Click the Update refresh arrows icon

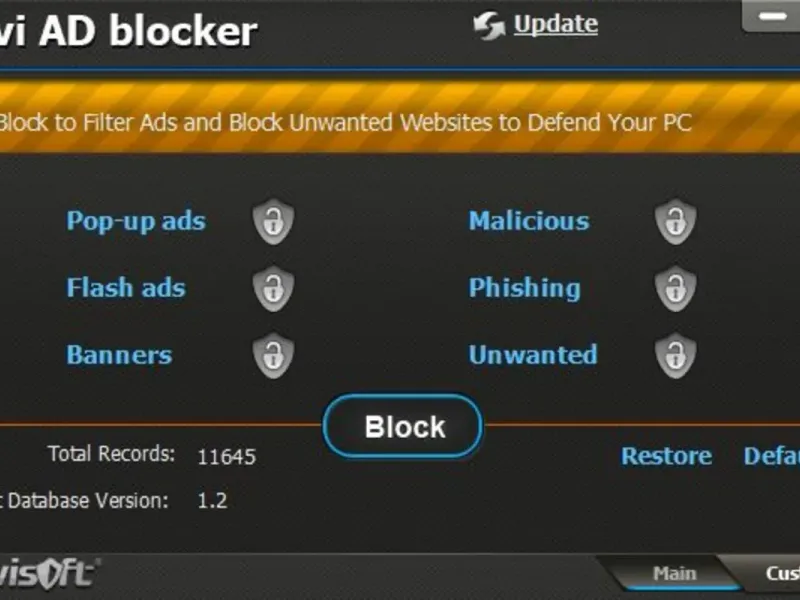(489, 26)
